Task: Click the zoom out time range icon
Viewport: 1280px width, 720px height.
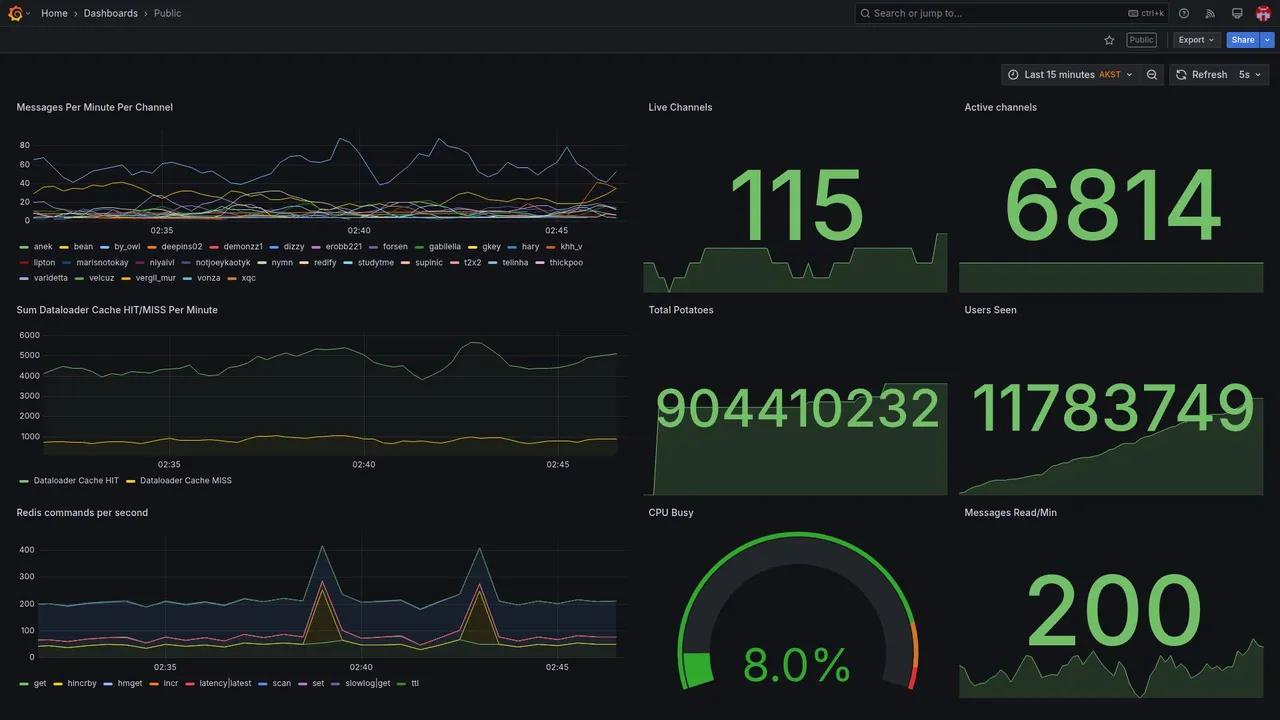Action: 1152,75
